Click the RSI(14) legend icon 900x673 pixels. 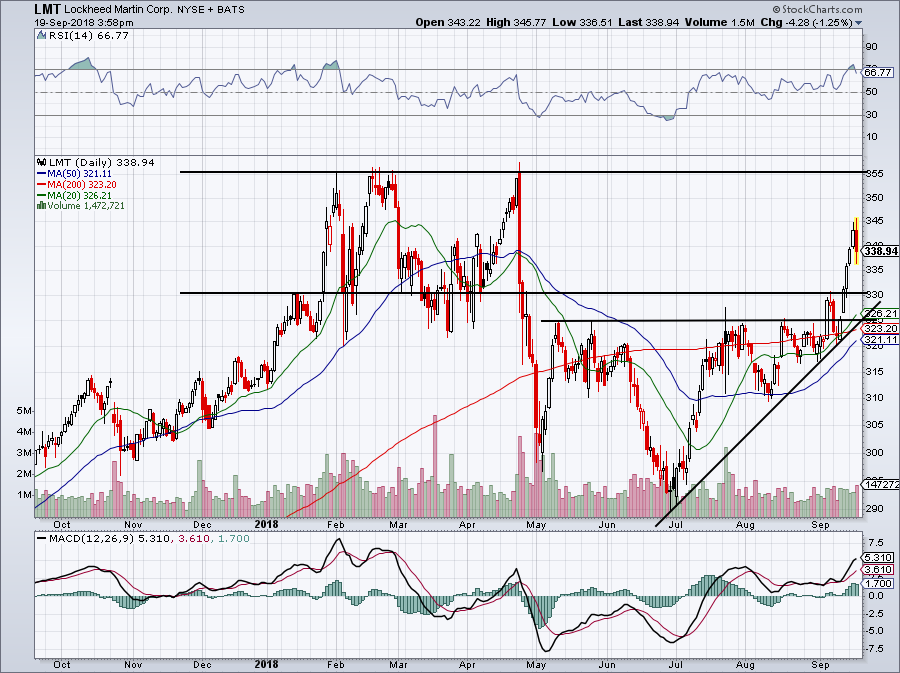pyautogui.click(x=41, y=36)
